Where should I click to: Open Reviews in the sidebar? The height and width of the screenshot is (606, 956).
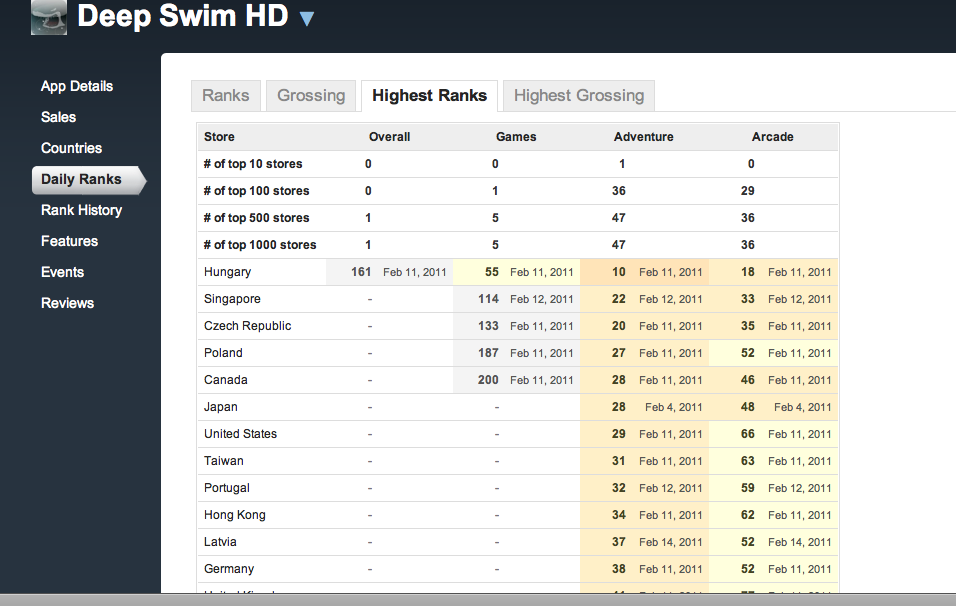(x=68, y=304)
